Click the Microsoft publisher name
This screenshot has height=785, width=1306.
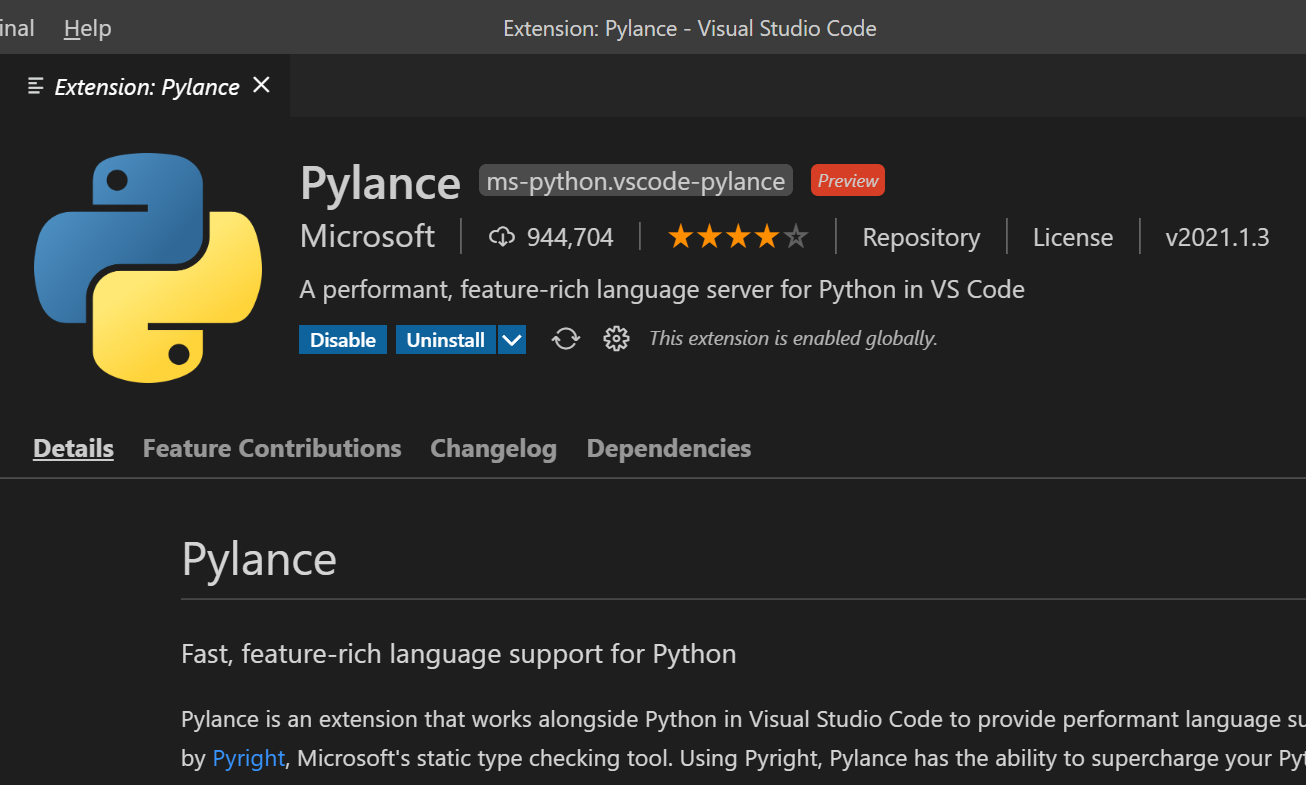[367, 237]
